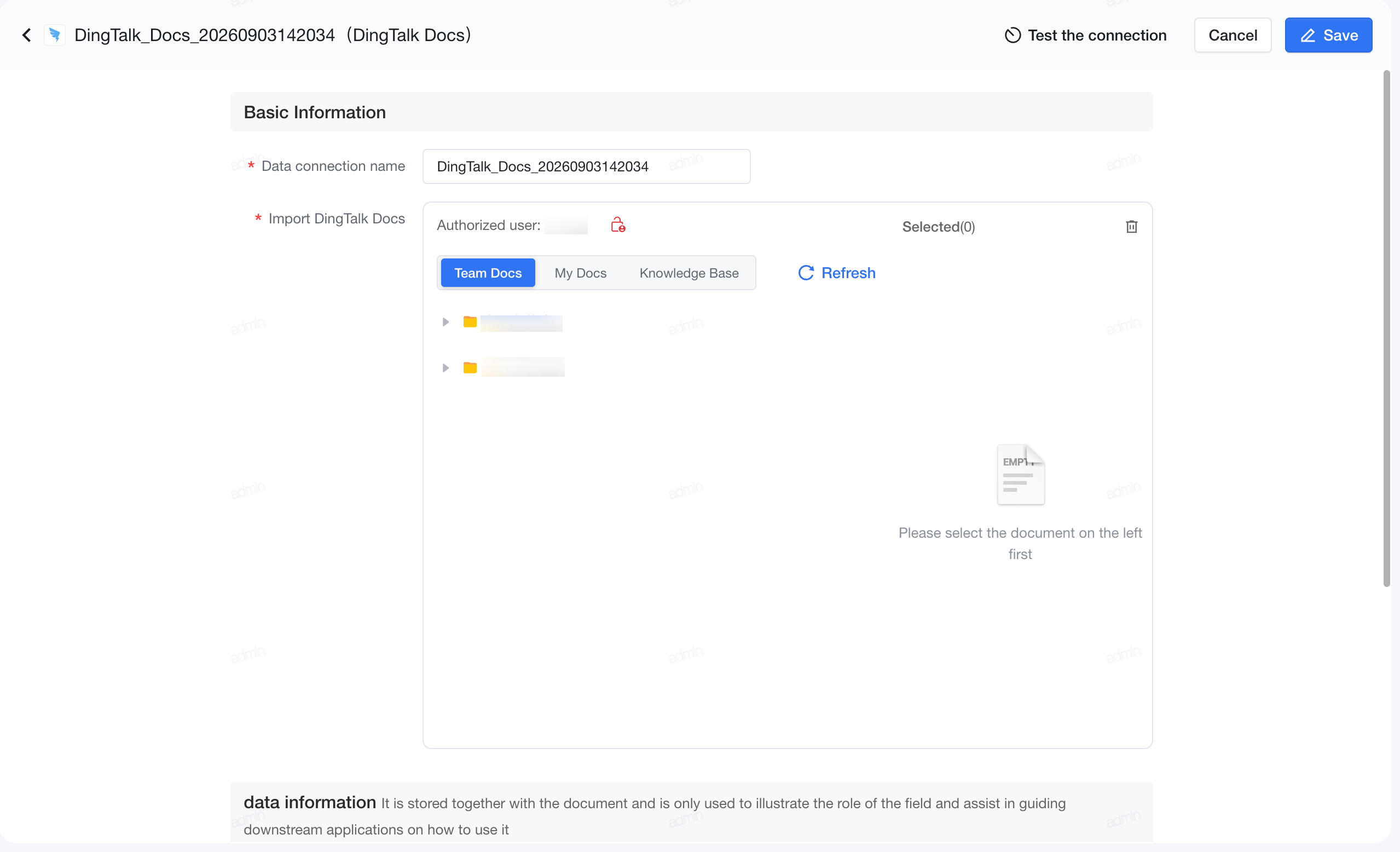This screenshot has height=852, width=1400.
Task: Click the circular Refresh arrow icon
Action: 806,273
